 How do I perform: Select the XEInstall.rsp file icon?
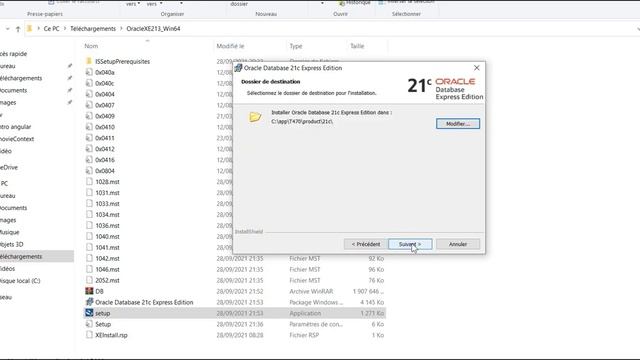point(89,335)
